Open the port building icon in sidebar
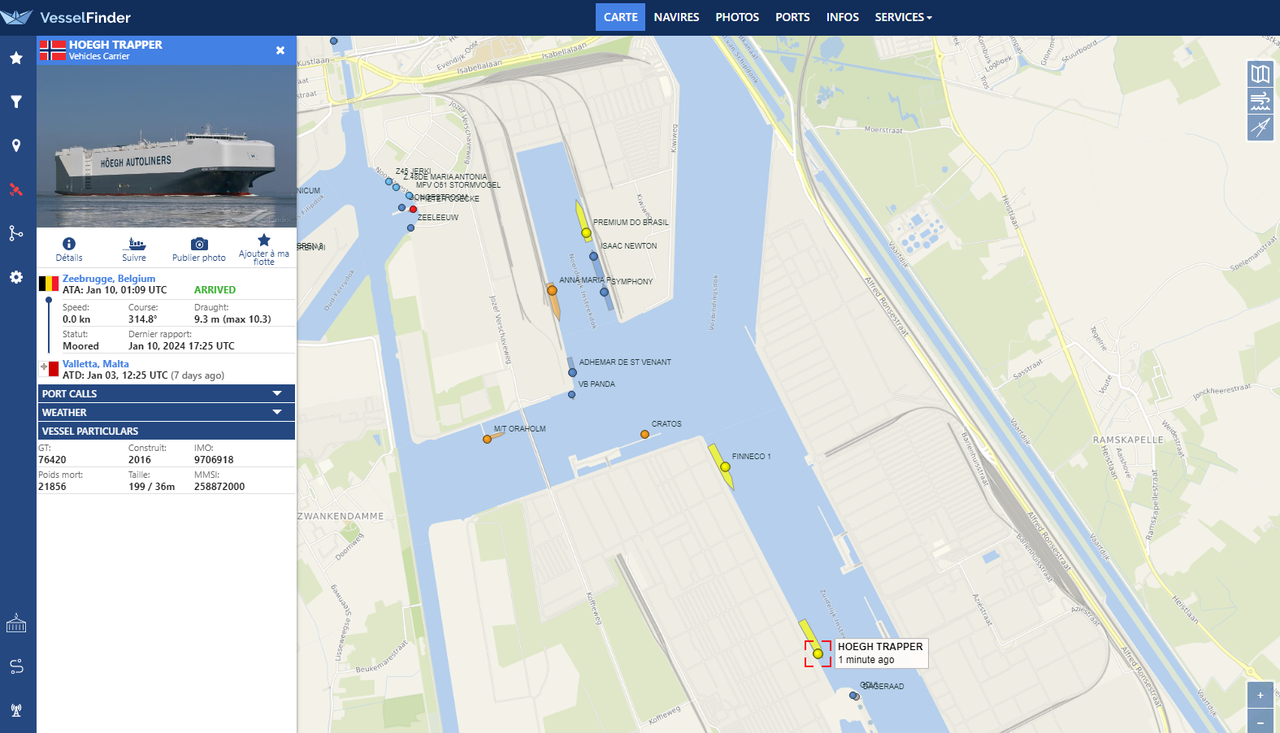This screenshot has height=733, width=1280. click(x=16, y=623)
